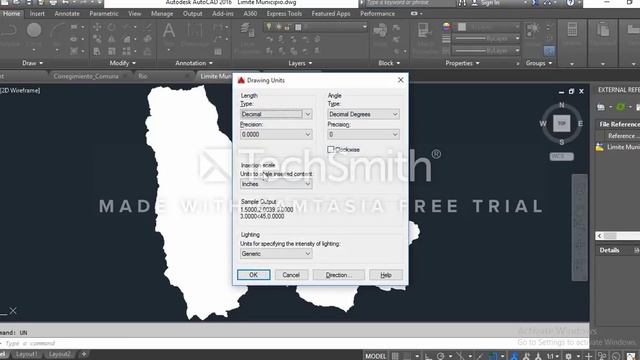
Task: Click the WCS dropdown under ViewCube
Action: pyautogui.click(x=562, y=156)
